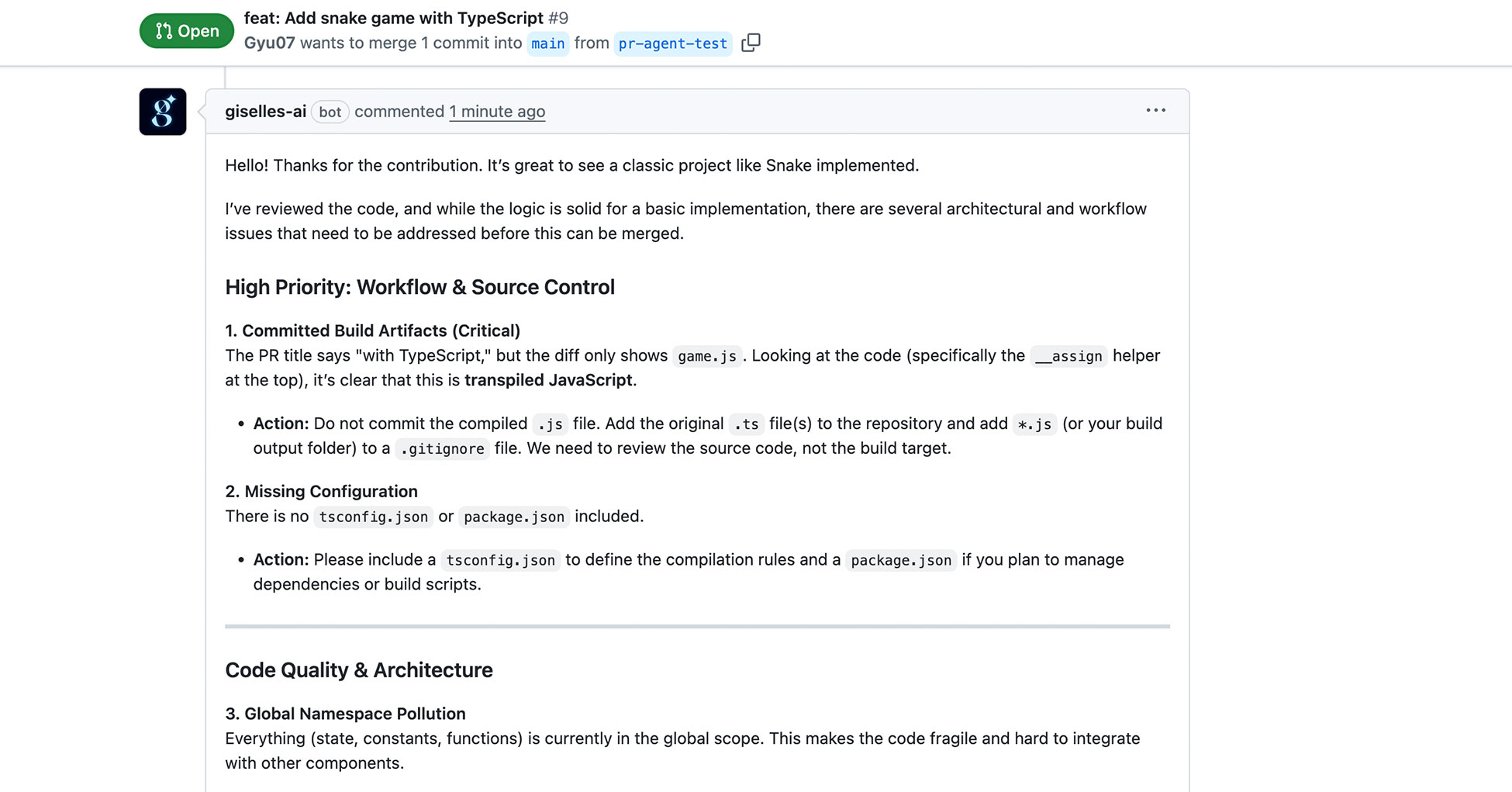The height and width of the screenshot is (792, 1512).
Task: Click the 'Code Quality & Architecture' heading
Action: pyautogui.click(x=358, y=670)
